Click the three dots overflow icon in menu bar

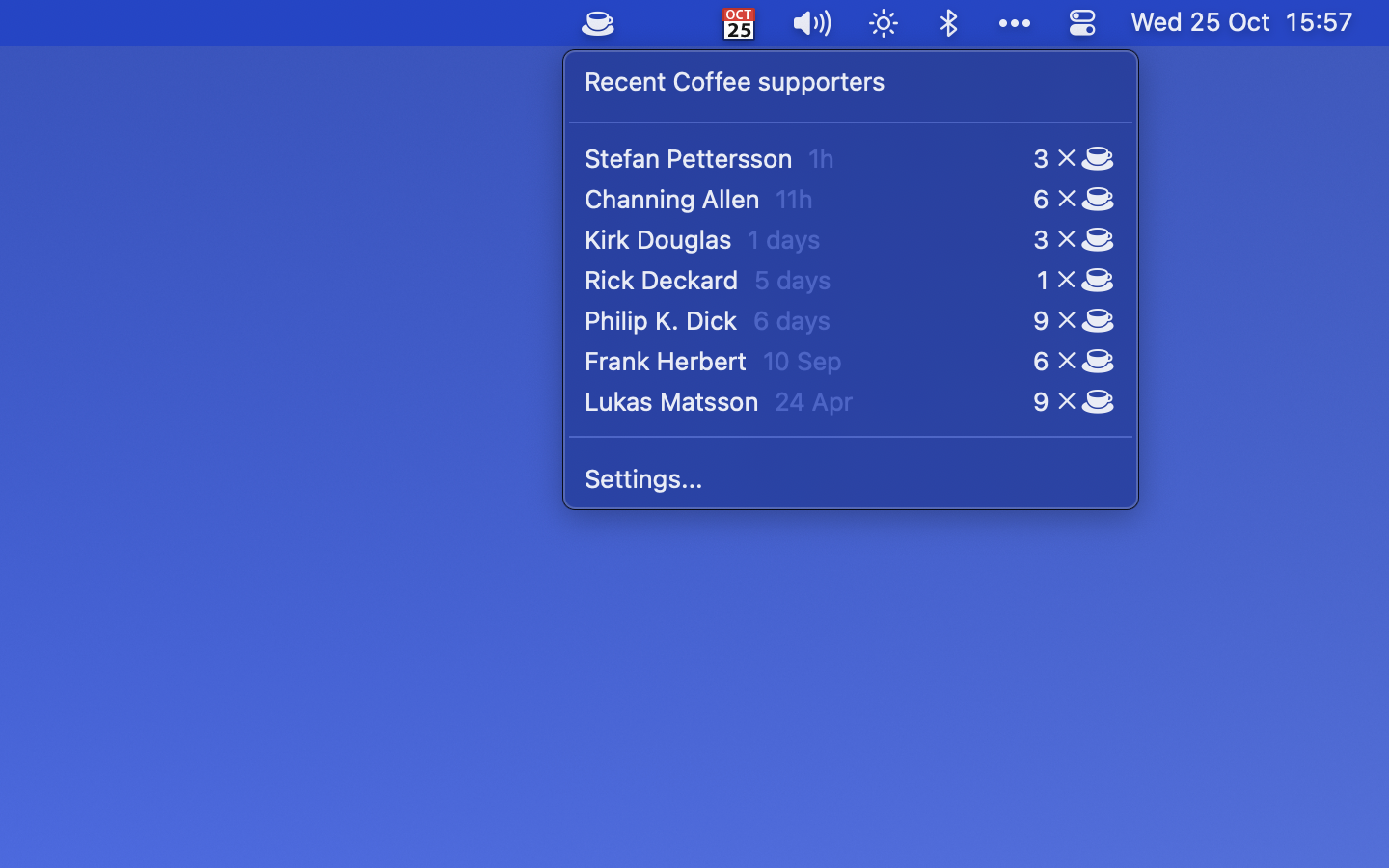coord(1015,23)
